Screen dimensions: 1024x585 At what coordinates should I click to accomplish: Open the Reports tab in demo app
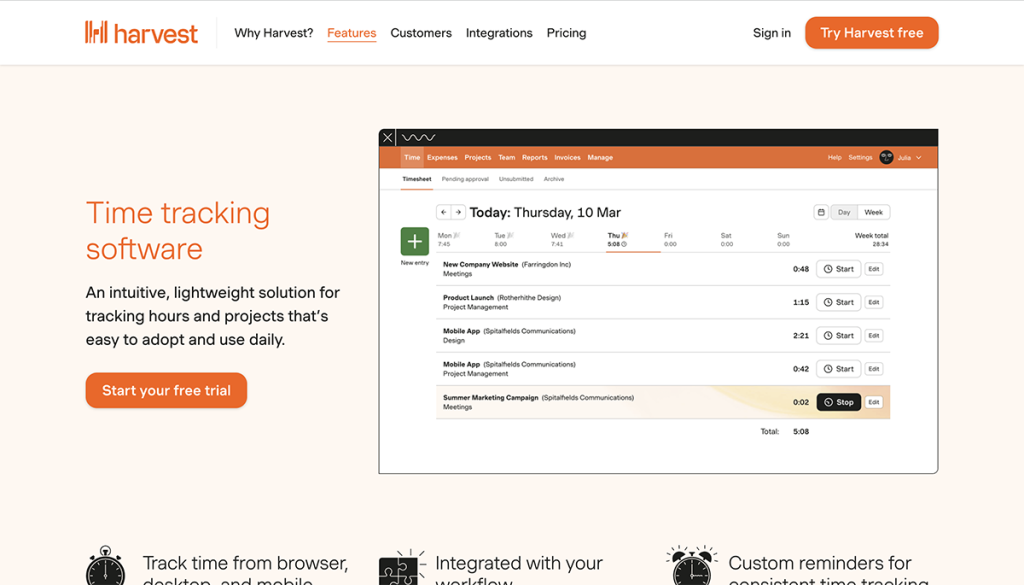[x=534, y=157]
